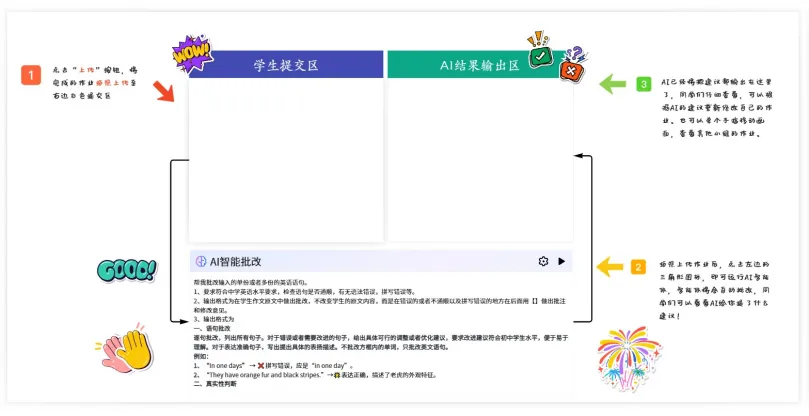
Task: Click the bold line '一、语句批改'
Action: click(212, 329)
